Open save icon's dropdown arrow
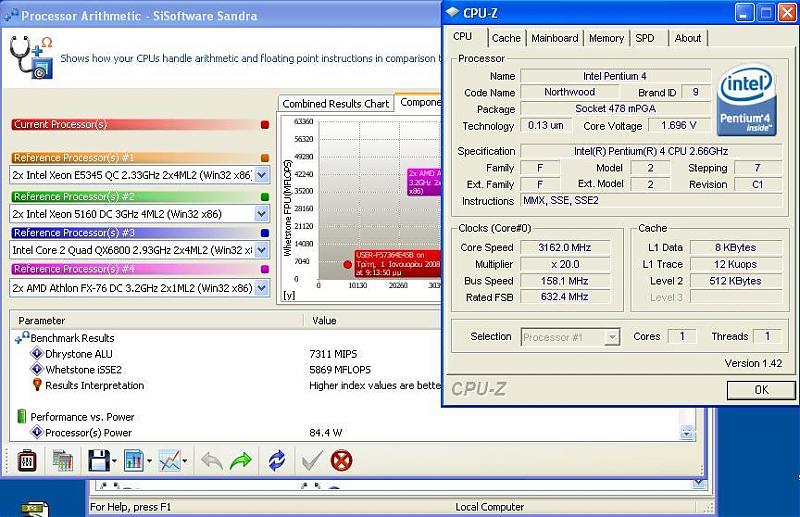Image resolution: width=800 pixels, height=517 pixels. (114, 461)
